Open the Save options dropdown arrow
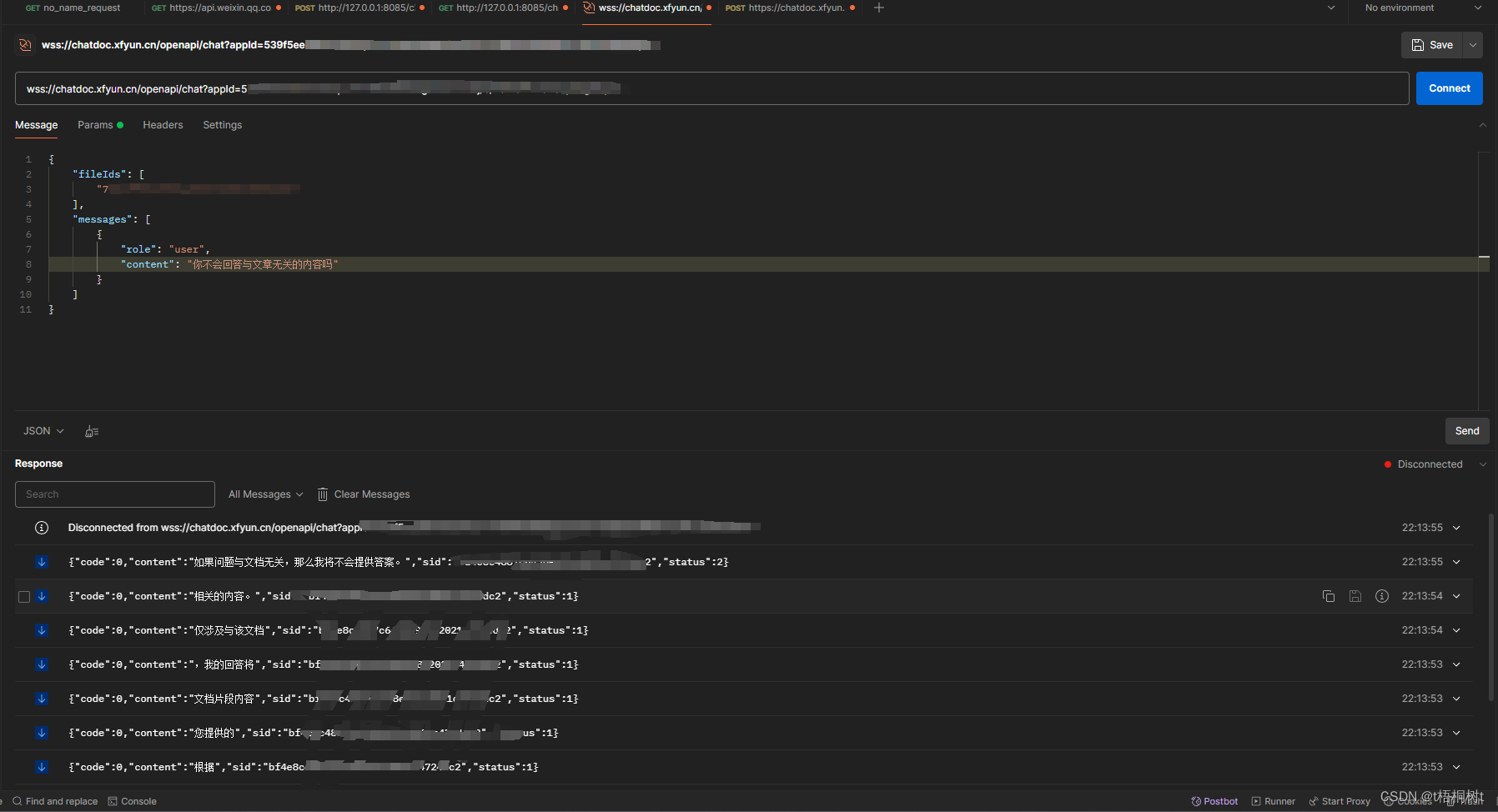Viewport: 1498px width, 812px height. (1474, 45)
